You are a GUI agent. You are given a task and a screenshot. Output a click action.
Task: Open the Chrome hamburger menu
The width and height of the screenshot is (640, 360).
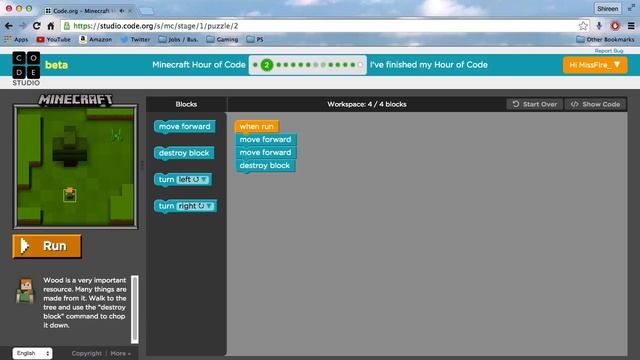click(x=631, y=26)
